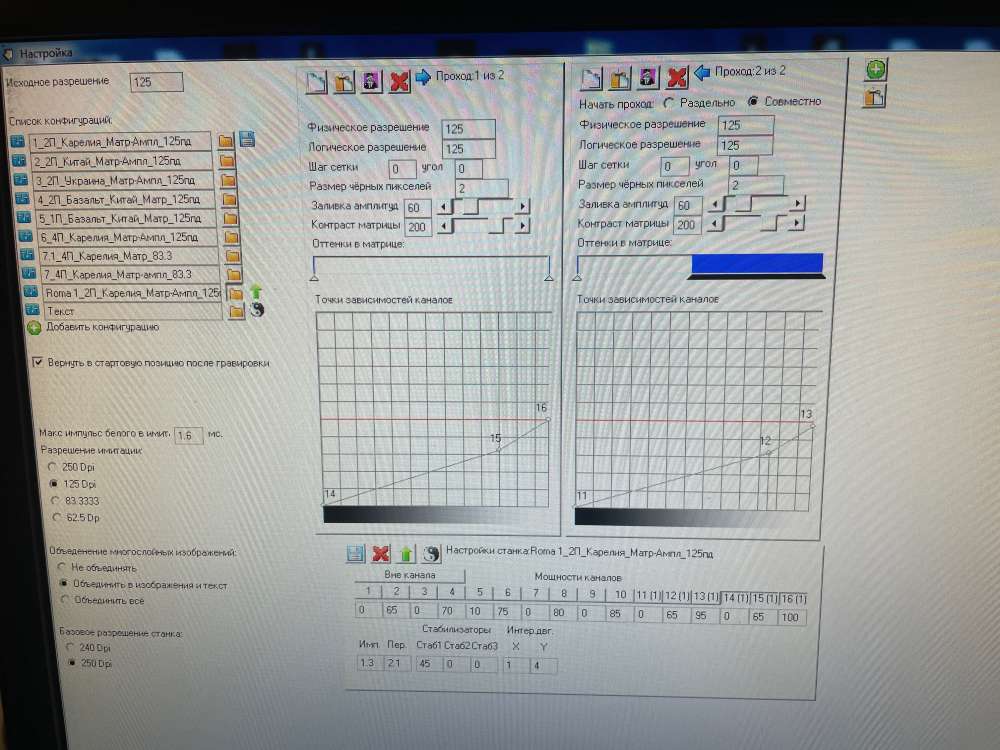Choose 'Не объединять' merge option
The width and height of the screenshot is (1000, 750).
(65, 567)
